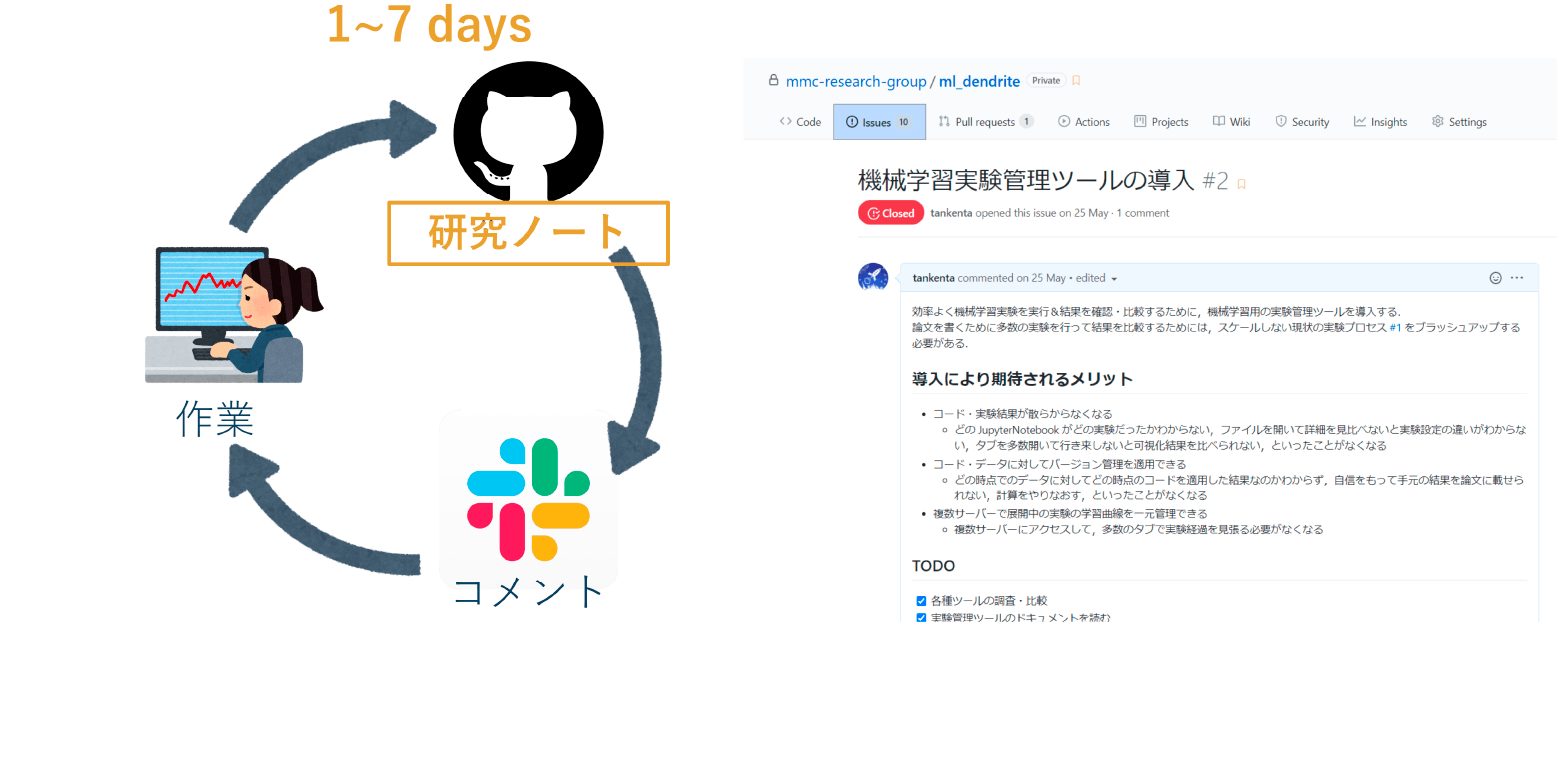Click the word JupyterNotebook in the first sub-bullet
The height and width of the screenshot is (776, 1560).
[x=1018, y=430]
